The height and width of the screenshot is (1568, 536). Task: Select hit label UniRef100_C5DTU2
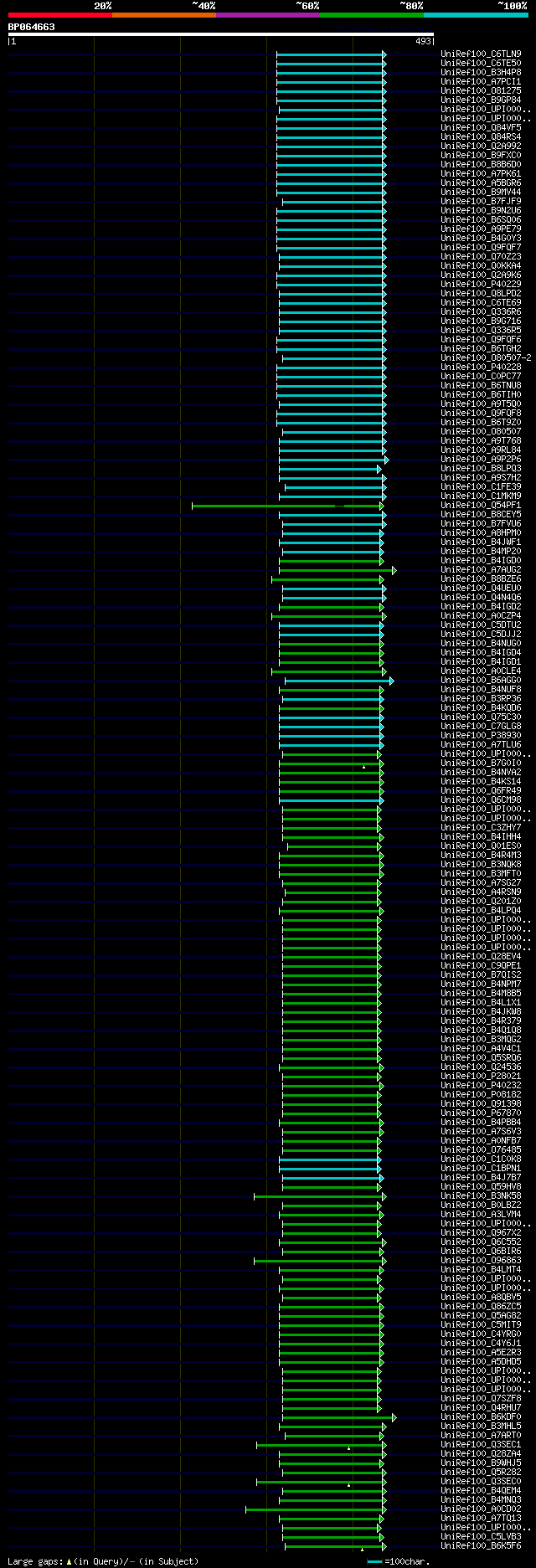[x=481, y=625]
